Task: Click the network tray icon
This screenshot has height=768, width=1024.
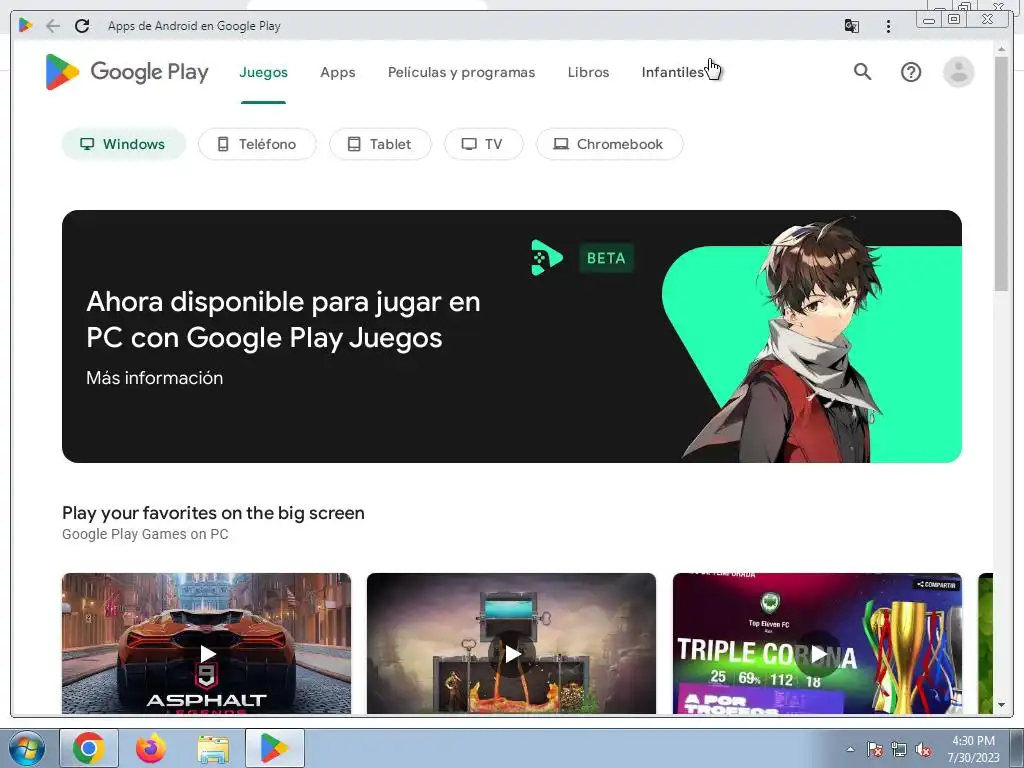Action: [x=899, y=750]
